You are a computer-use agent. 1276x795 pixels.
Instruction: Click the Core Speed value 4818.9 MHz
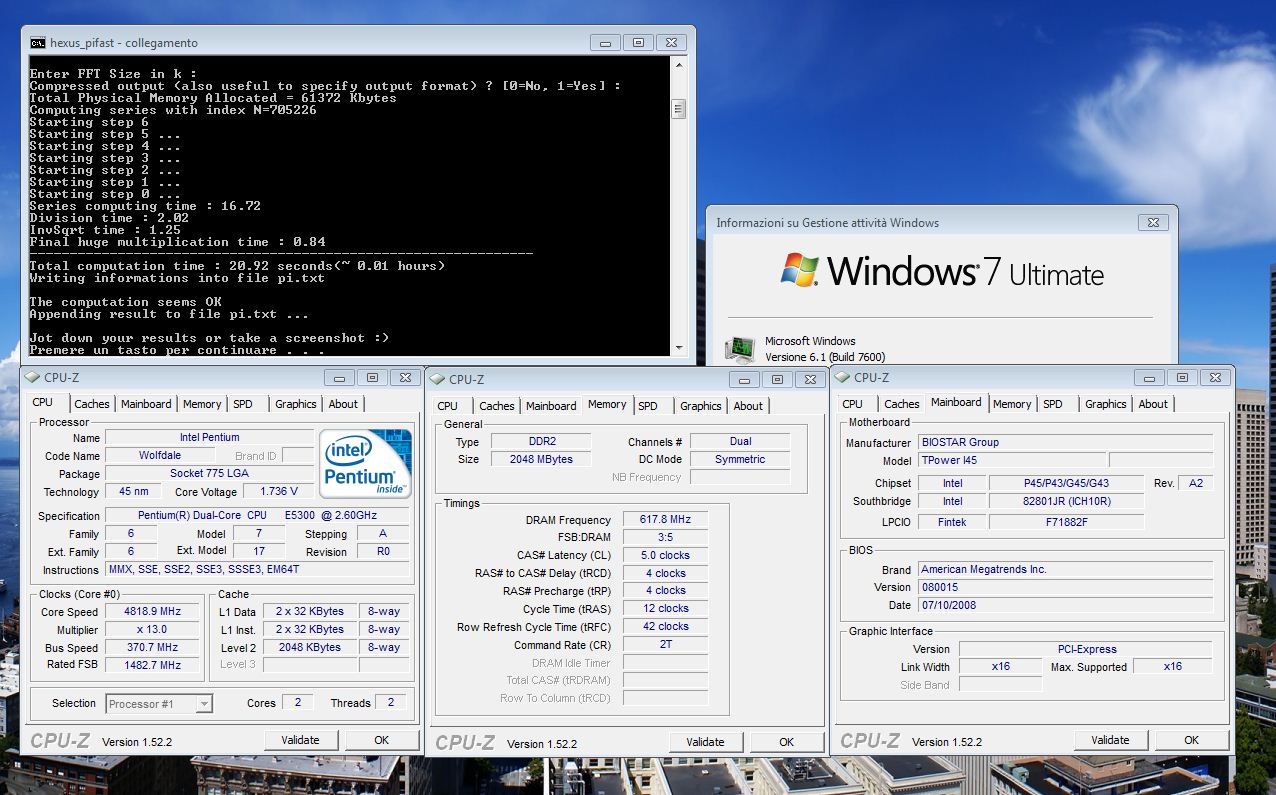tap(154, 612)
